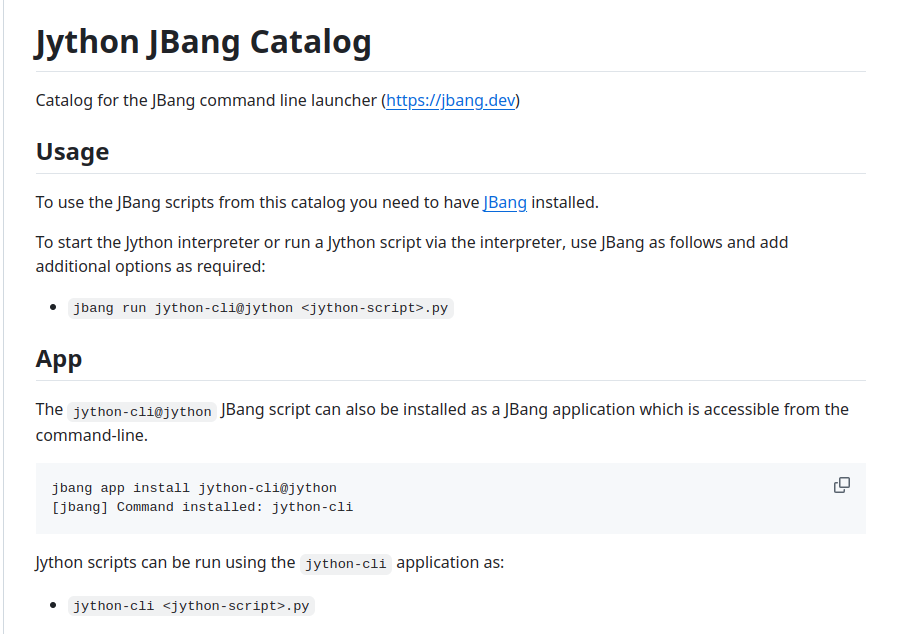This screenshot has height=634, width=898.
Task: Click the 'jbang app install jython-cli@jython' code line
Action: pos(194,488)
